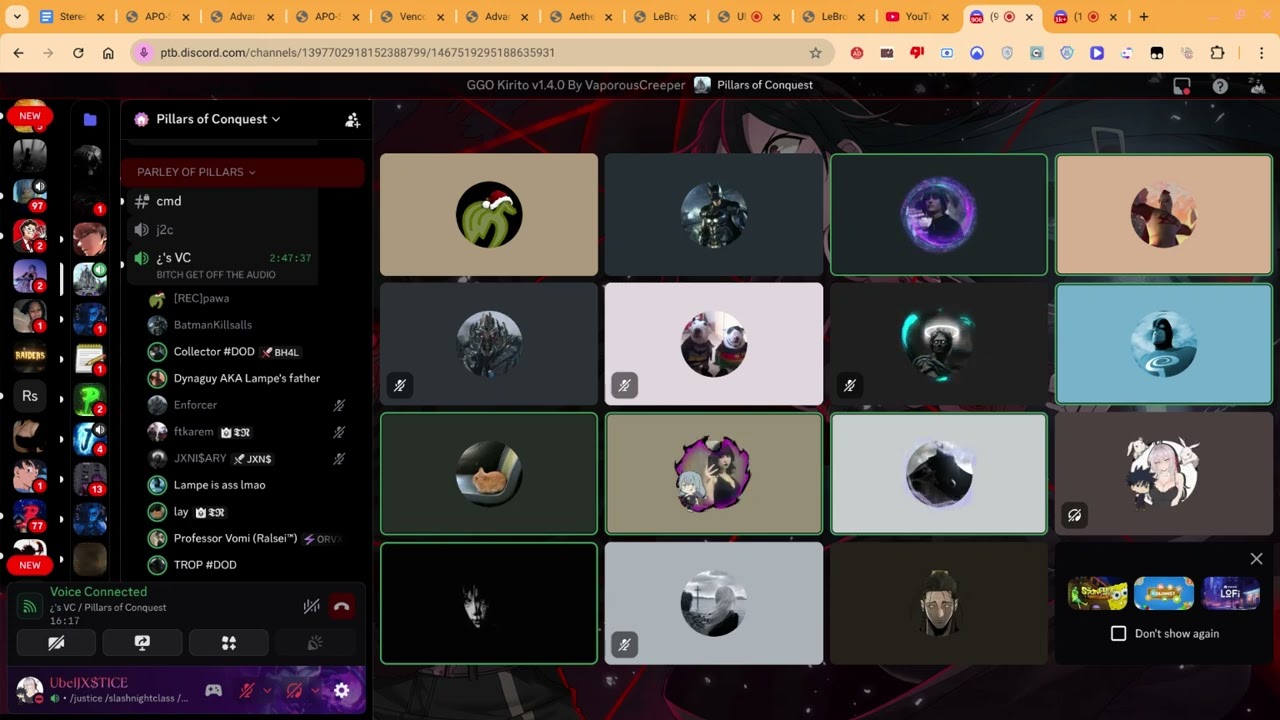Switch to the YouTube browser tab

(917, 17)
